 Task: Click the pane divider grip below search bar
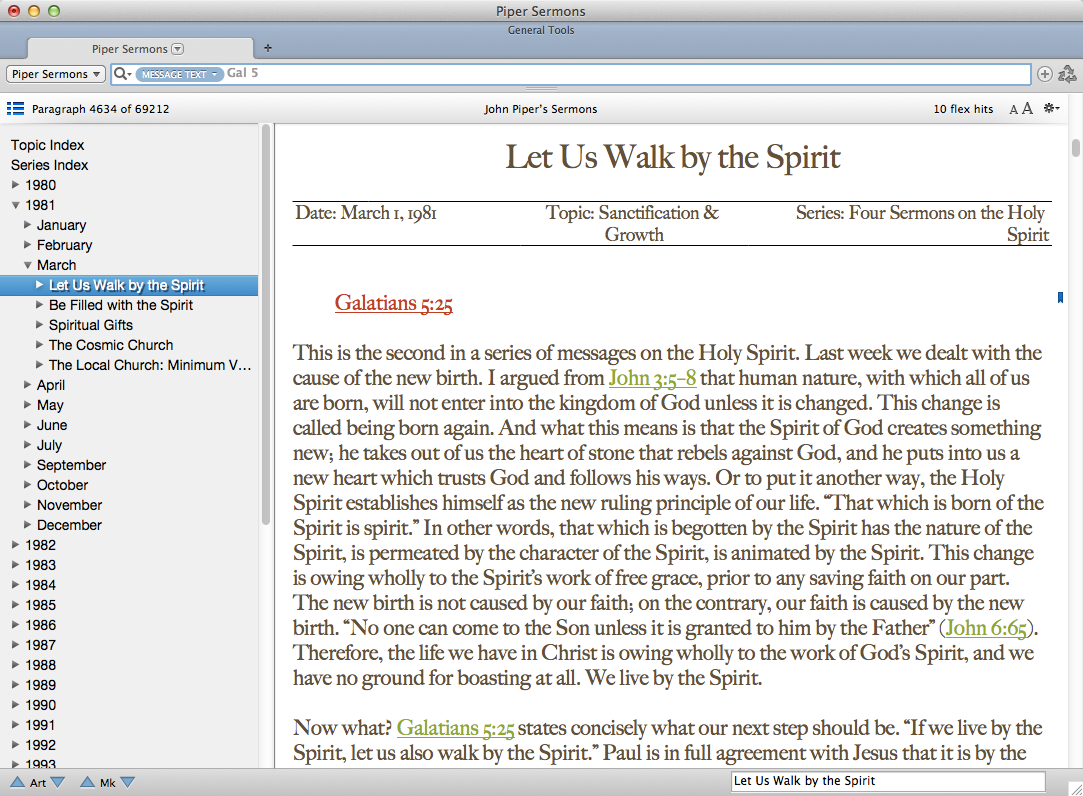pyautogui.click(x=541, y=89)
